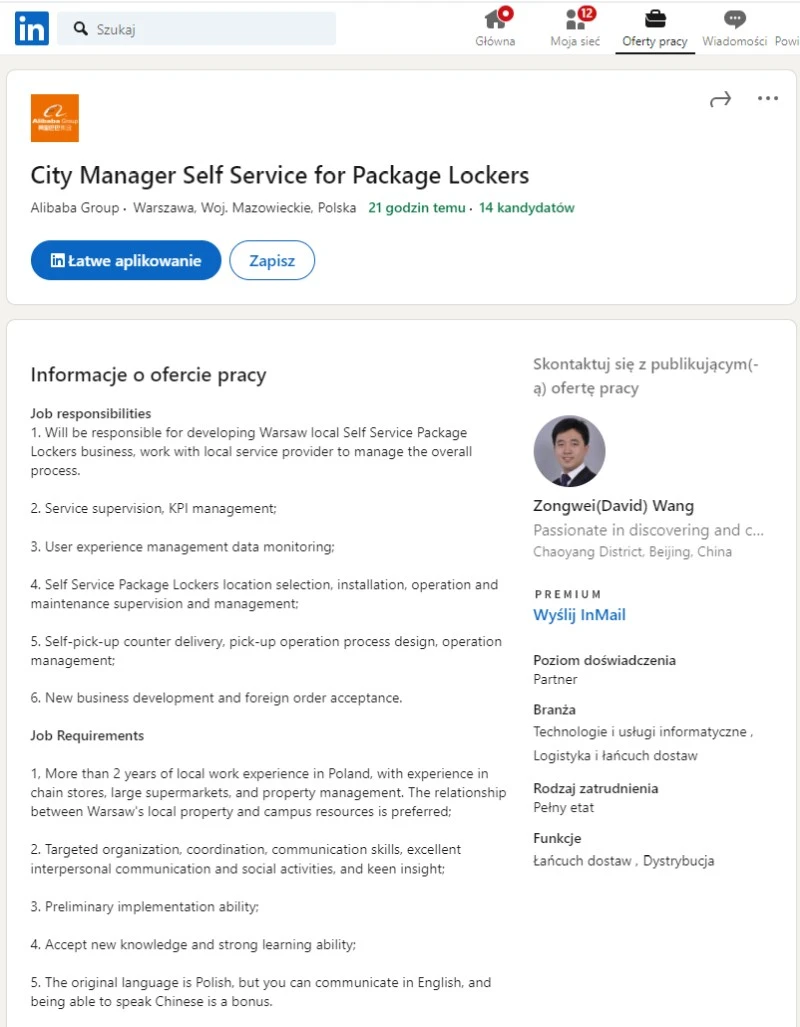Screen dimensions: 800x1027
Task: Click the Alibaba Group company logo
Action: [55, 118]
